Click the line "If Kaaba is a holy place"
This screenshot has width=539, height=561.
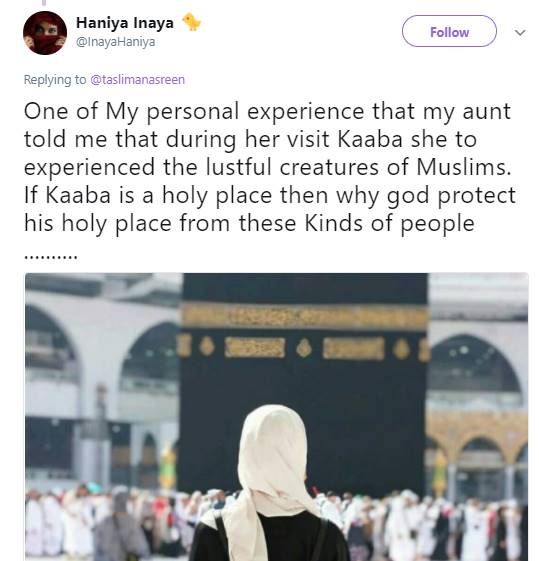tap(270, 195)
